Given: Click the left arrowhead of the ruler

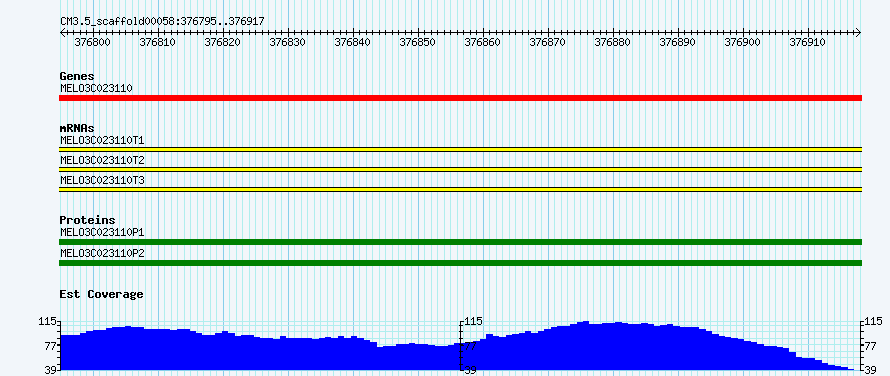Looking at the screenshot, I should click(62, 32).
